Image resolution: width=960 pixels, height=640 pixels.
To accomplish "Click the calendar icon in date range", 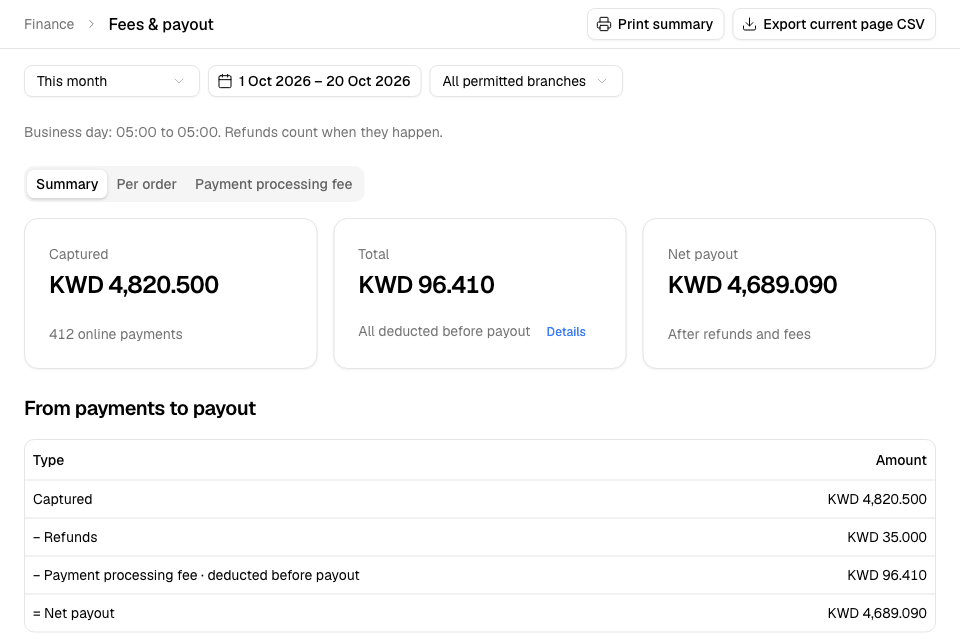I will coord(225,81).
